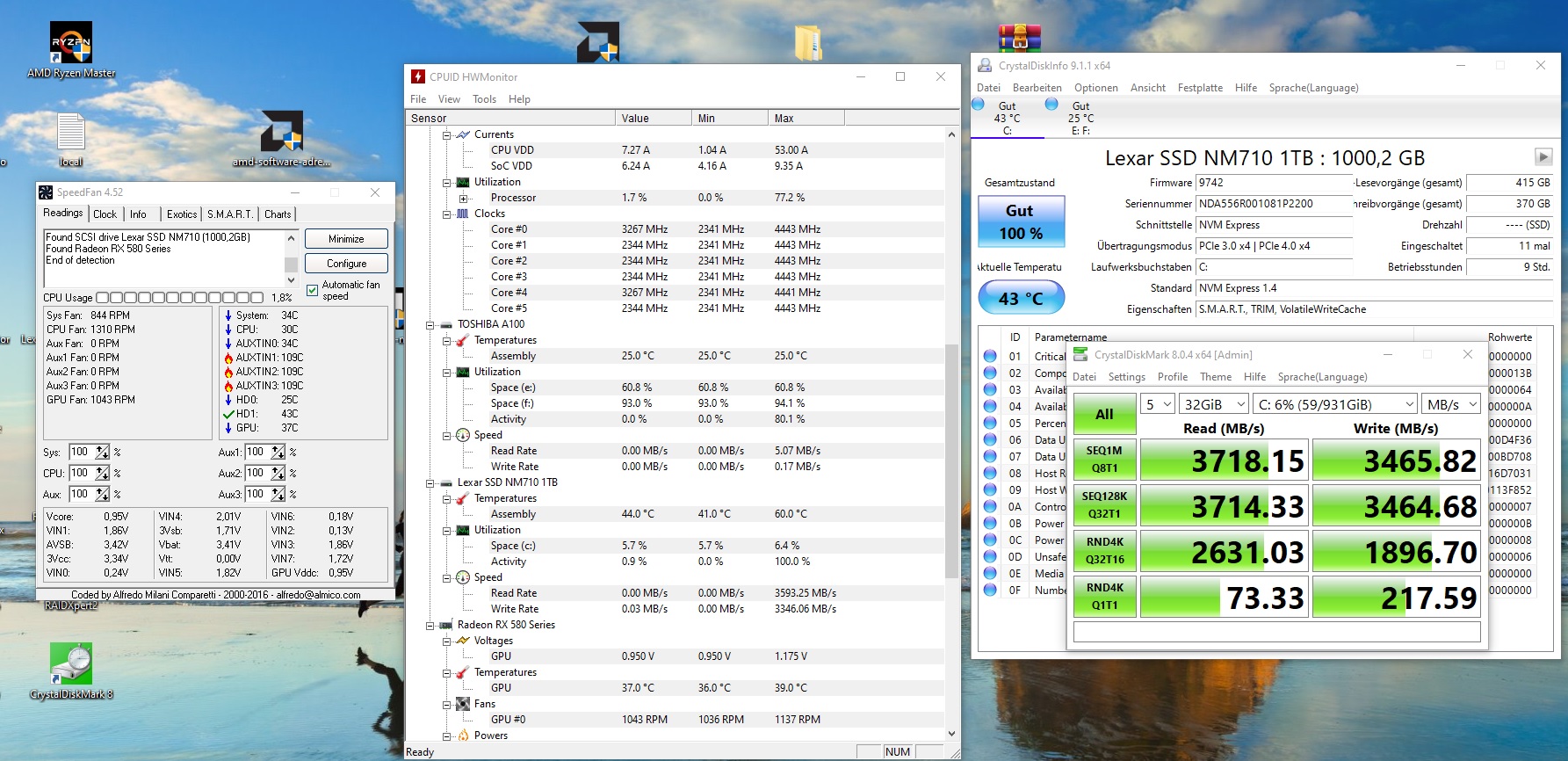Click SpeedFan Configure button
Viewport: 1568px width, 761px height.
(346, 264)
